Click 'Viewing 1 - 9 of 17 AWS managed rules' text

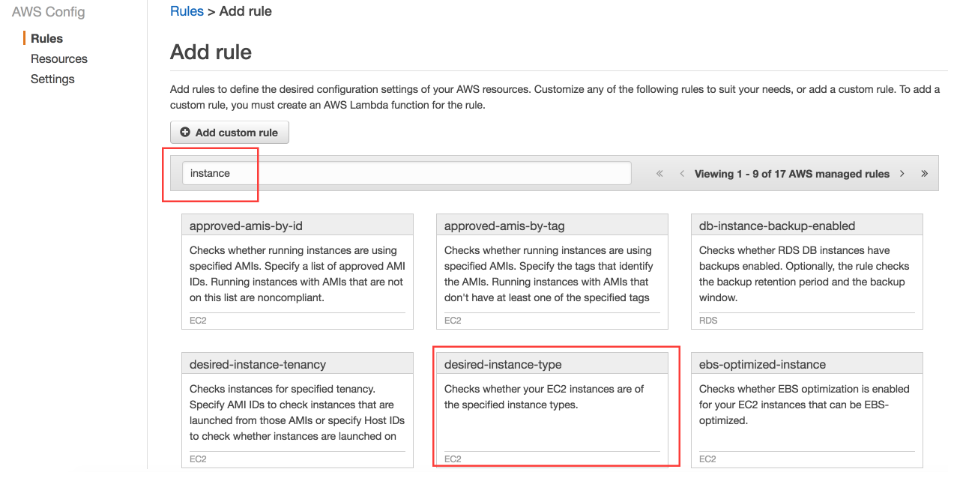[791, 174]
